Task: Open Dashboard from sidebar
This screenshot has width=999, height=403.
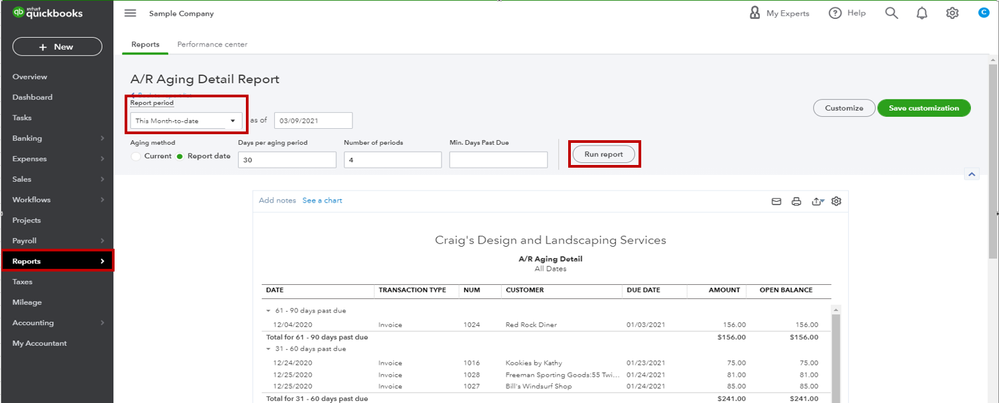Action: (32, 97)
